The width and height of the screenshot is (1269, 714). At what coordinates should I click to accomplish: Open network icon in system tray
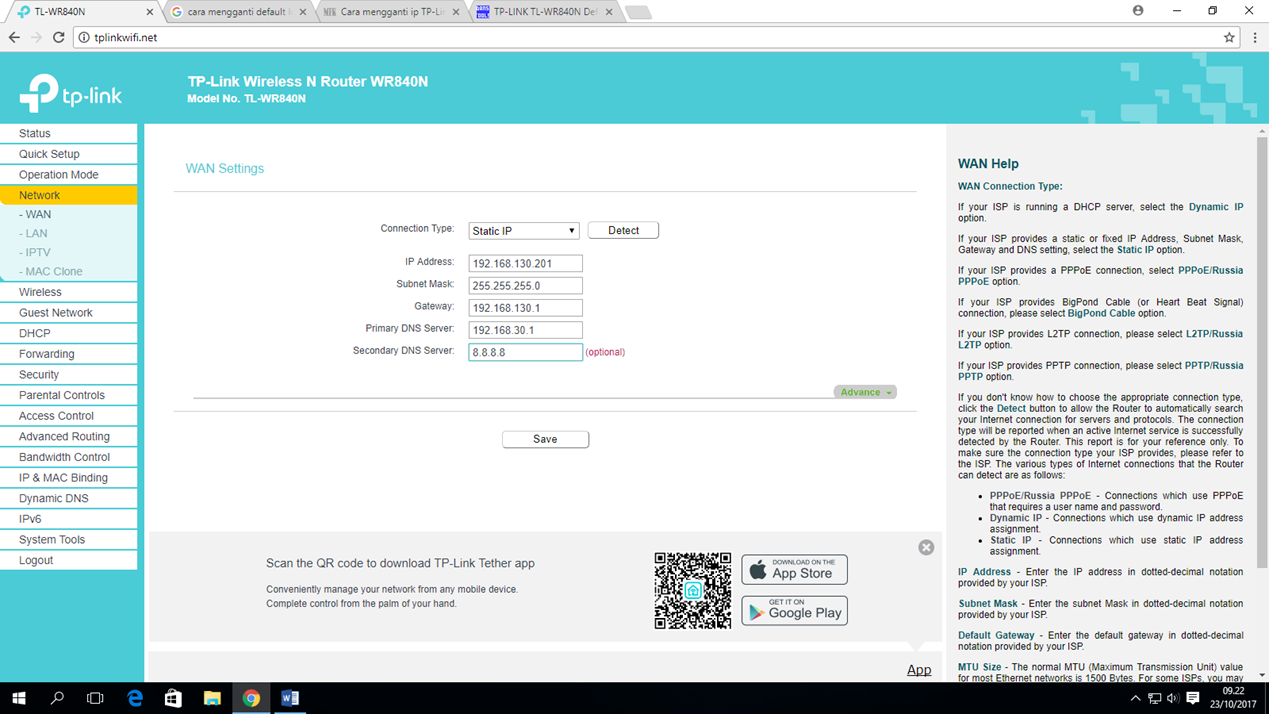(x=1154, y=698)
